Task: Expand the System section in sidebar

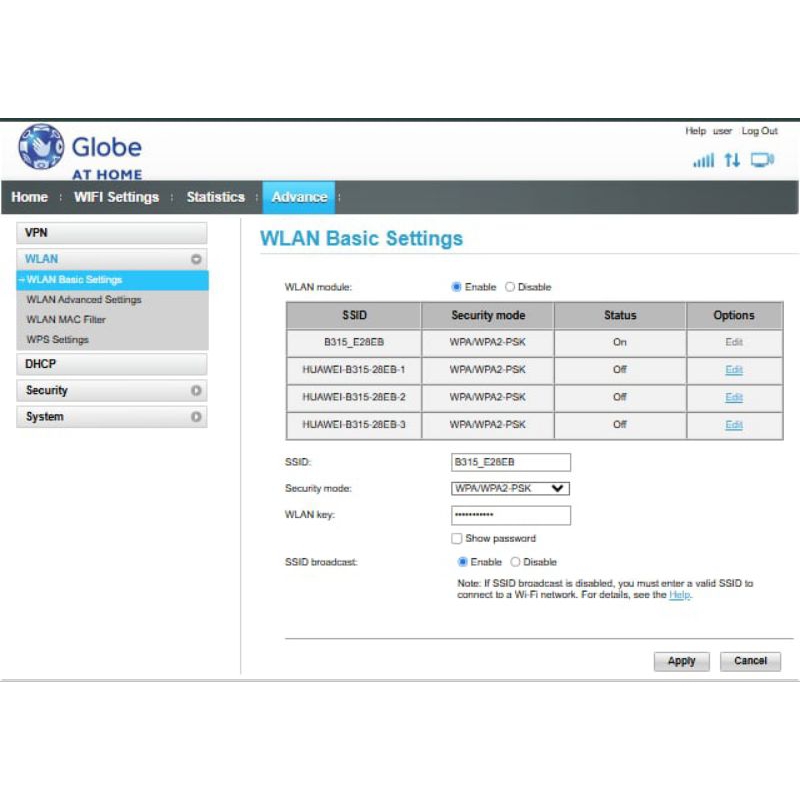Action: point(196,417)
